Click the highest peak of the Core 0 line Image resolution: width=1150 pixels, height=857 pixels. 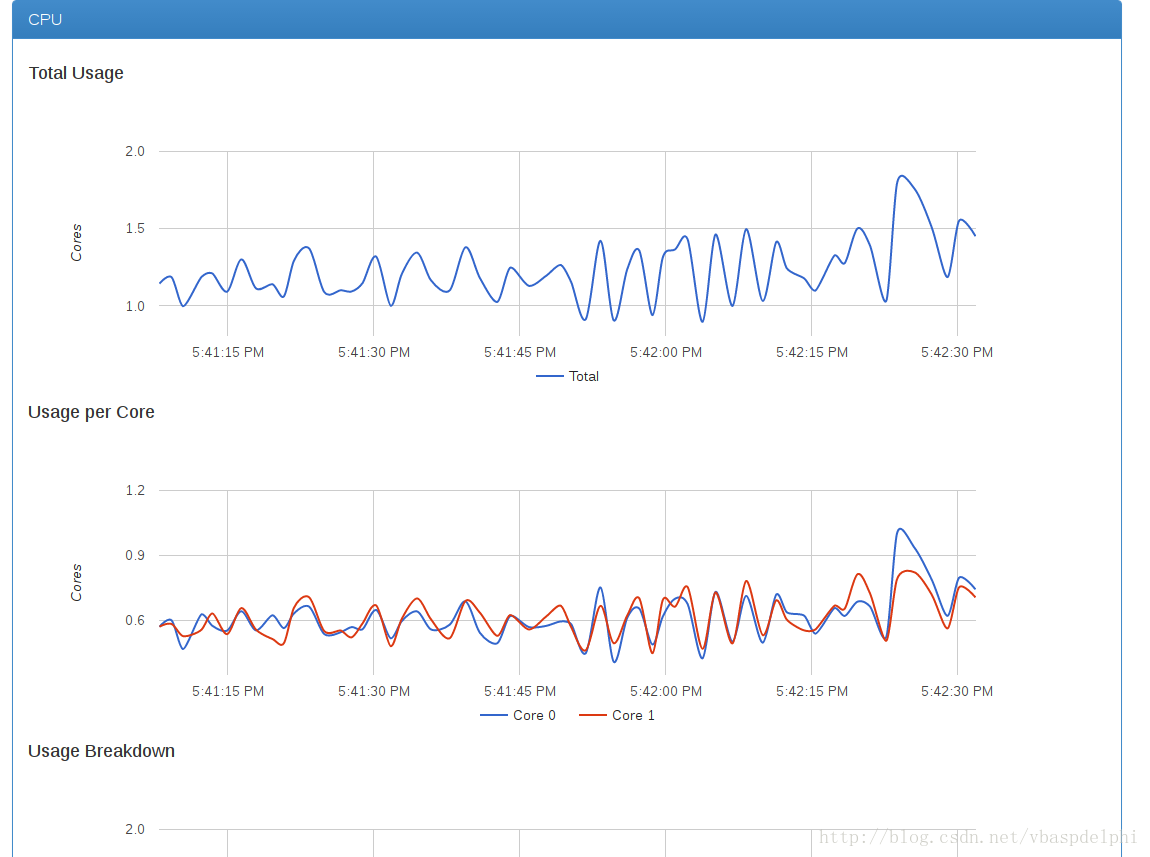(x=900, y=529)
